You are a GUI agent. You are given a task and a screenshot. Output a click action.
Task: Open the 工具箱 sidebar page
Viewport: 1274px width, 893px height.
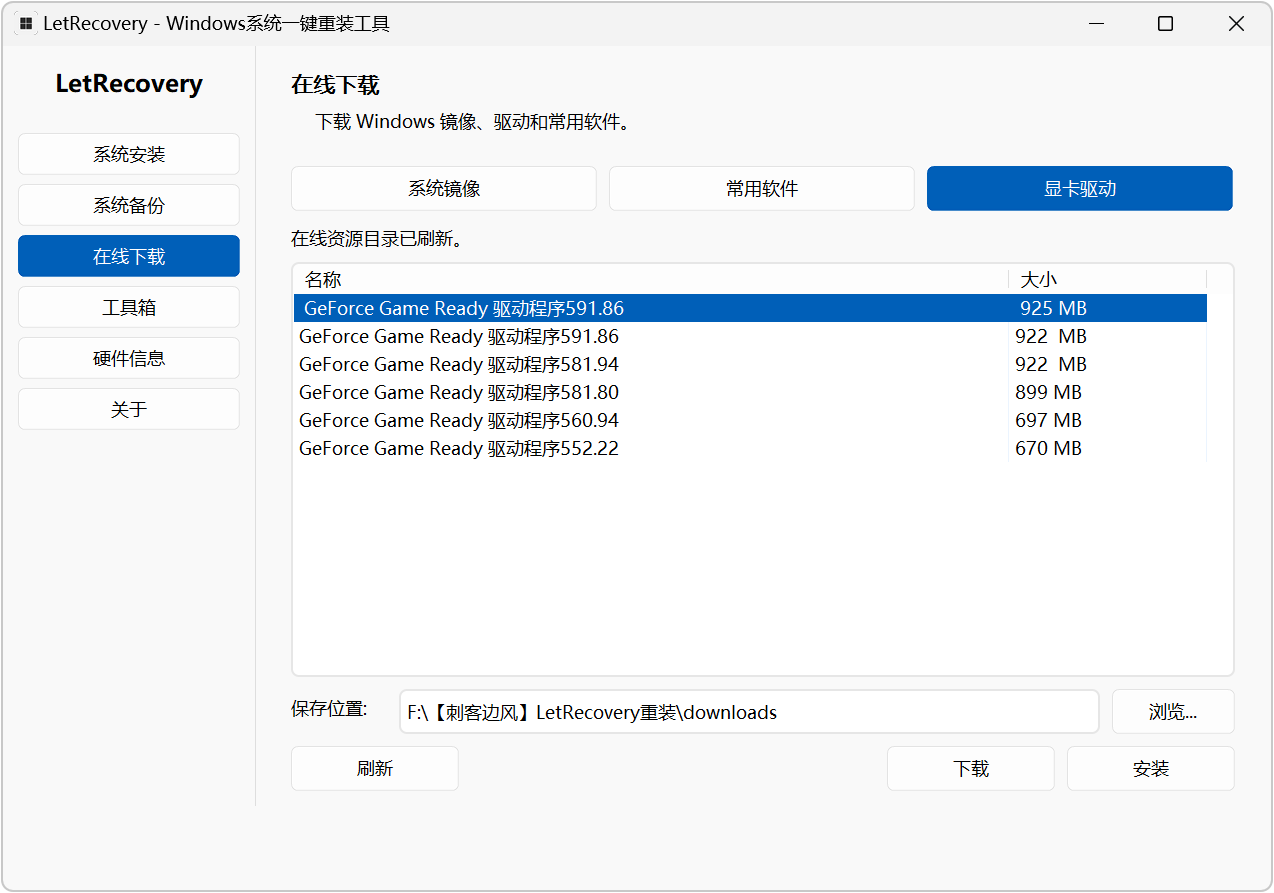click(x=129, y=307)
